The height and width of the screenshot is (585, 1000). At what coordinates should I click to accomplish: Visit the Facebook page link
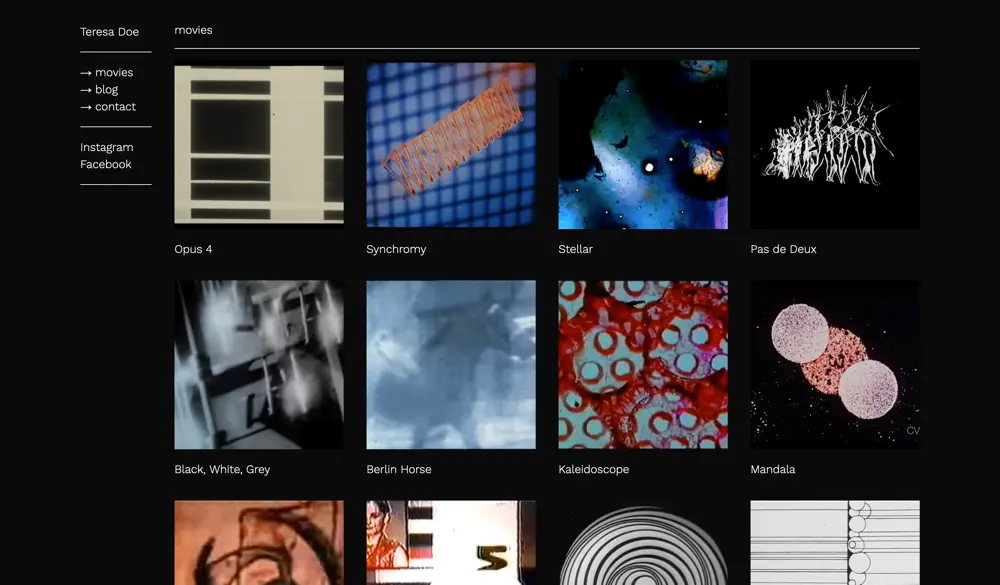click(x=106, y=164)
